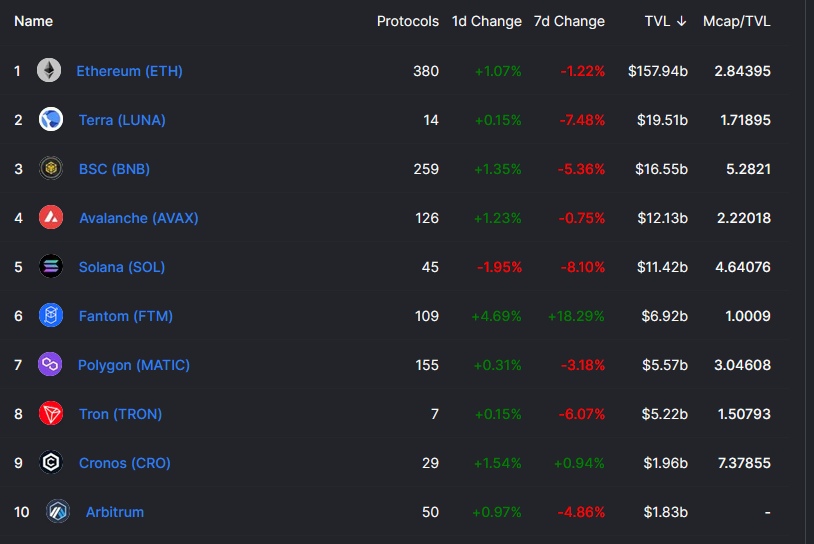
Task: Click the Fantom logo icon
Action: (x=51, y=316)
